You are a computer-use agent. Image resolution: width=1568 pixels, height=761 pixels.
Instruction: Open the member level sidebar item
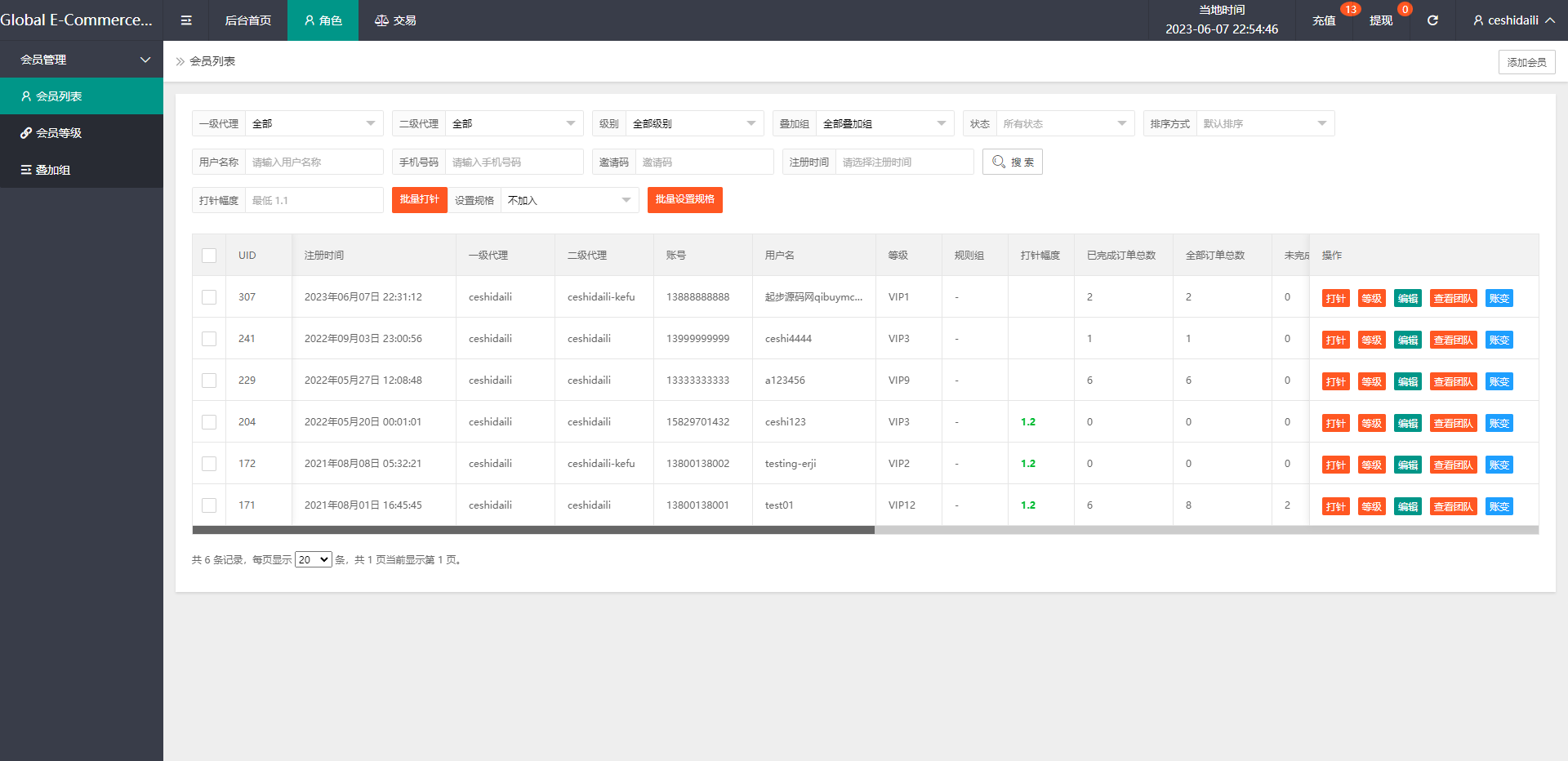[59, 133]
